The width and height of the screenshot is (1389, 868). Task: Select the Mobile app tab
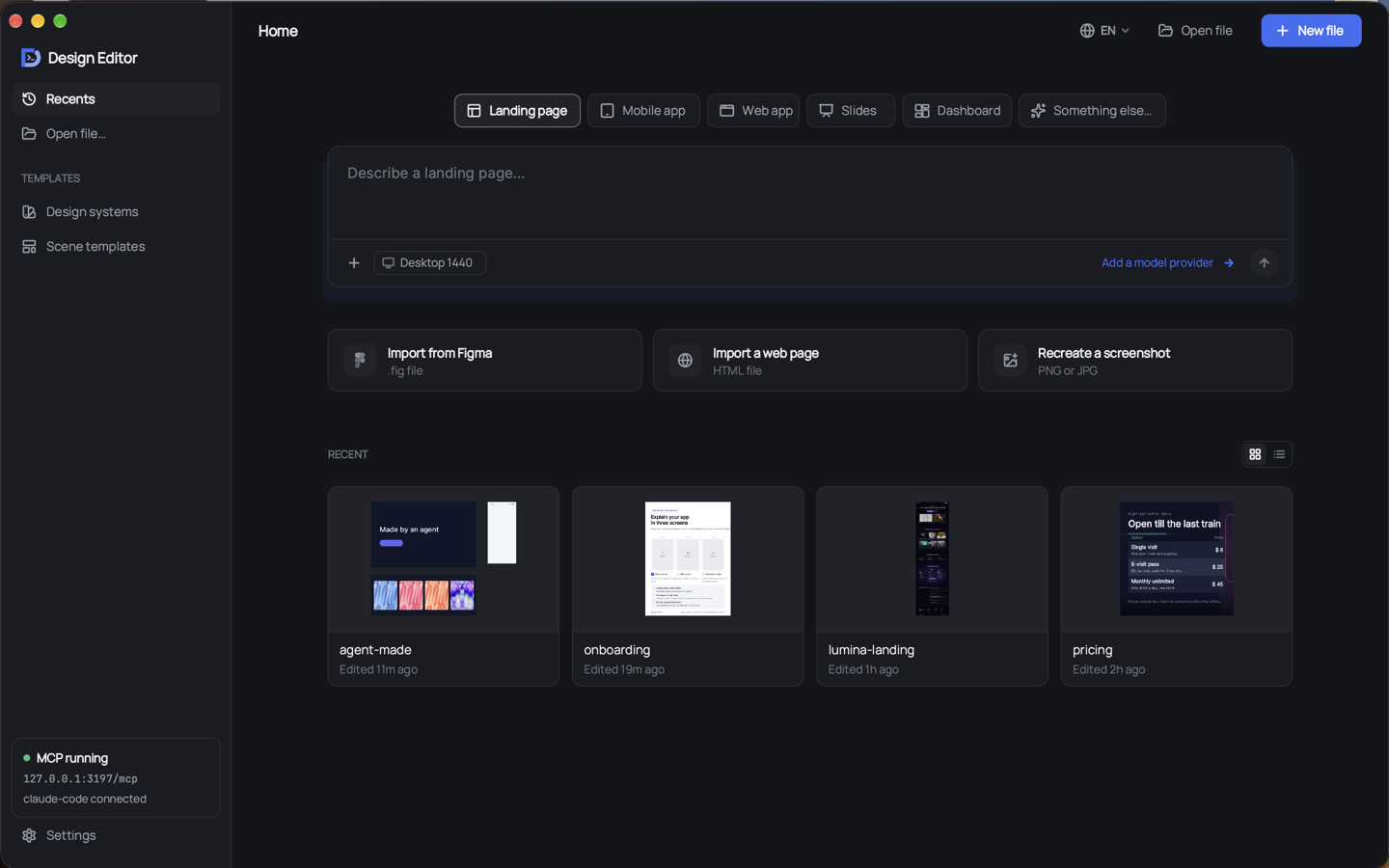[643, 111]
